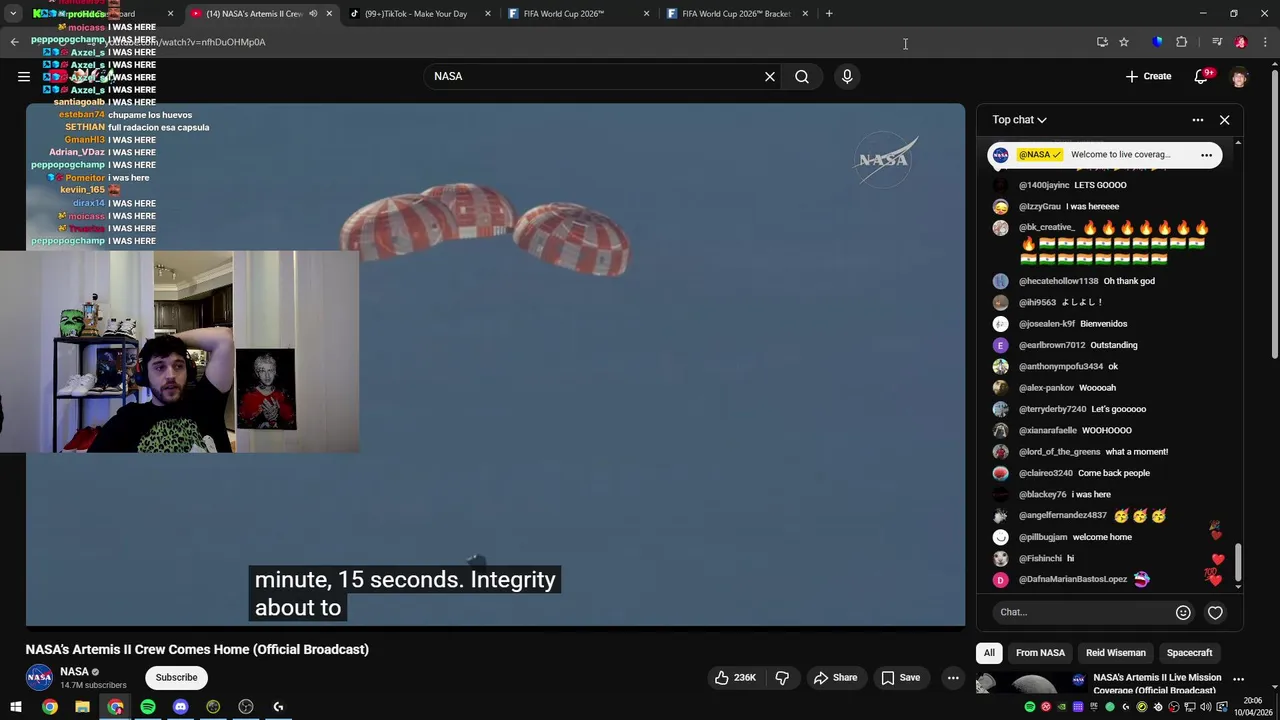Dislike the Artemis II video

(782, 678)
